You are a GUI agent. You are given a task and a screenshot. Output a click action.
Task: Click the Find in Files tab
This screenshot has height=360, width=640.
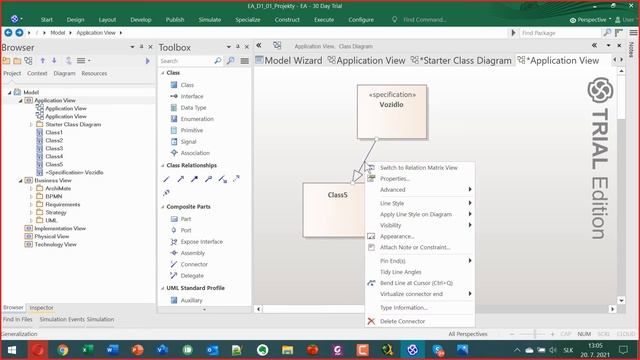tap(18, 320)
